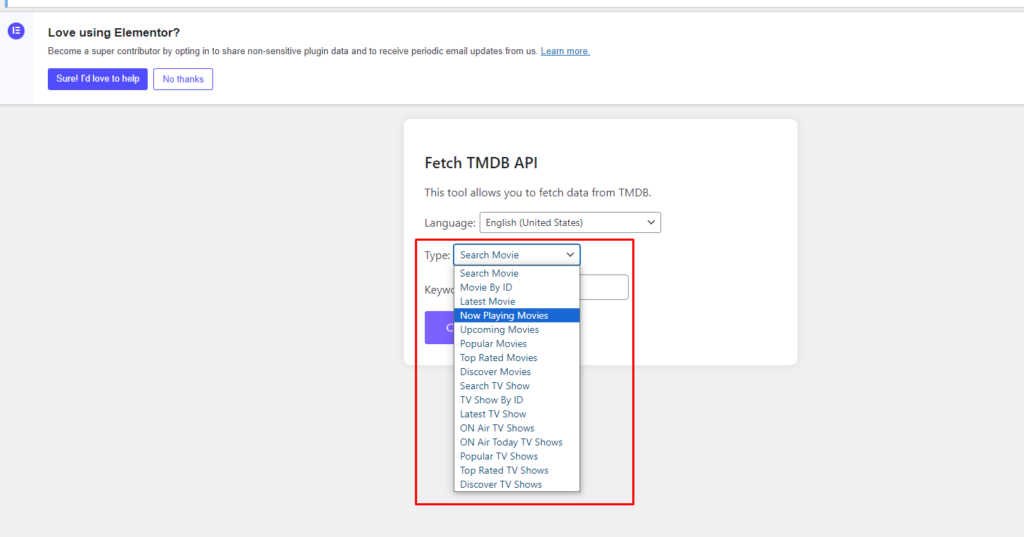Pick 'Popular TV Shows' option
This screenshot has width=1024, height=537.
coord(517,456)
